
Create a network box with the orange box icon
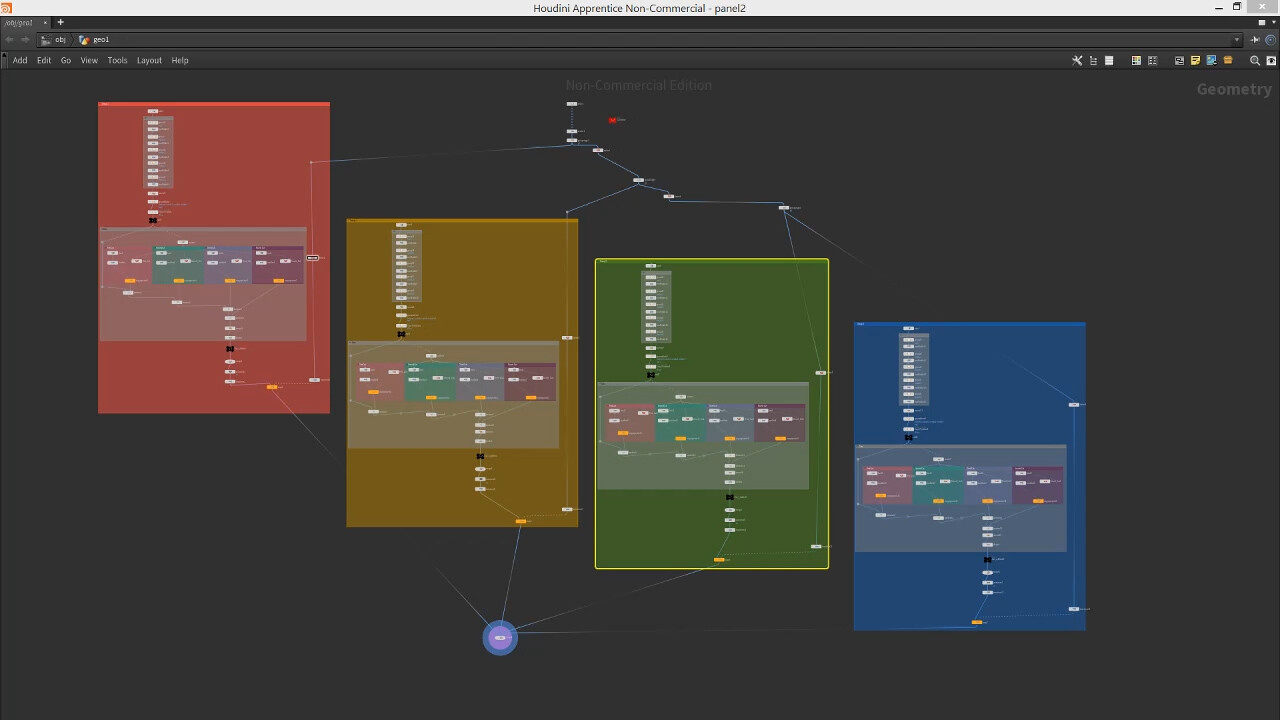[x=1228, y=60]
